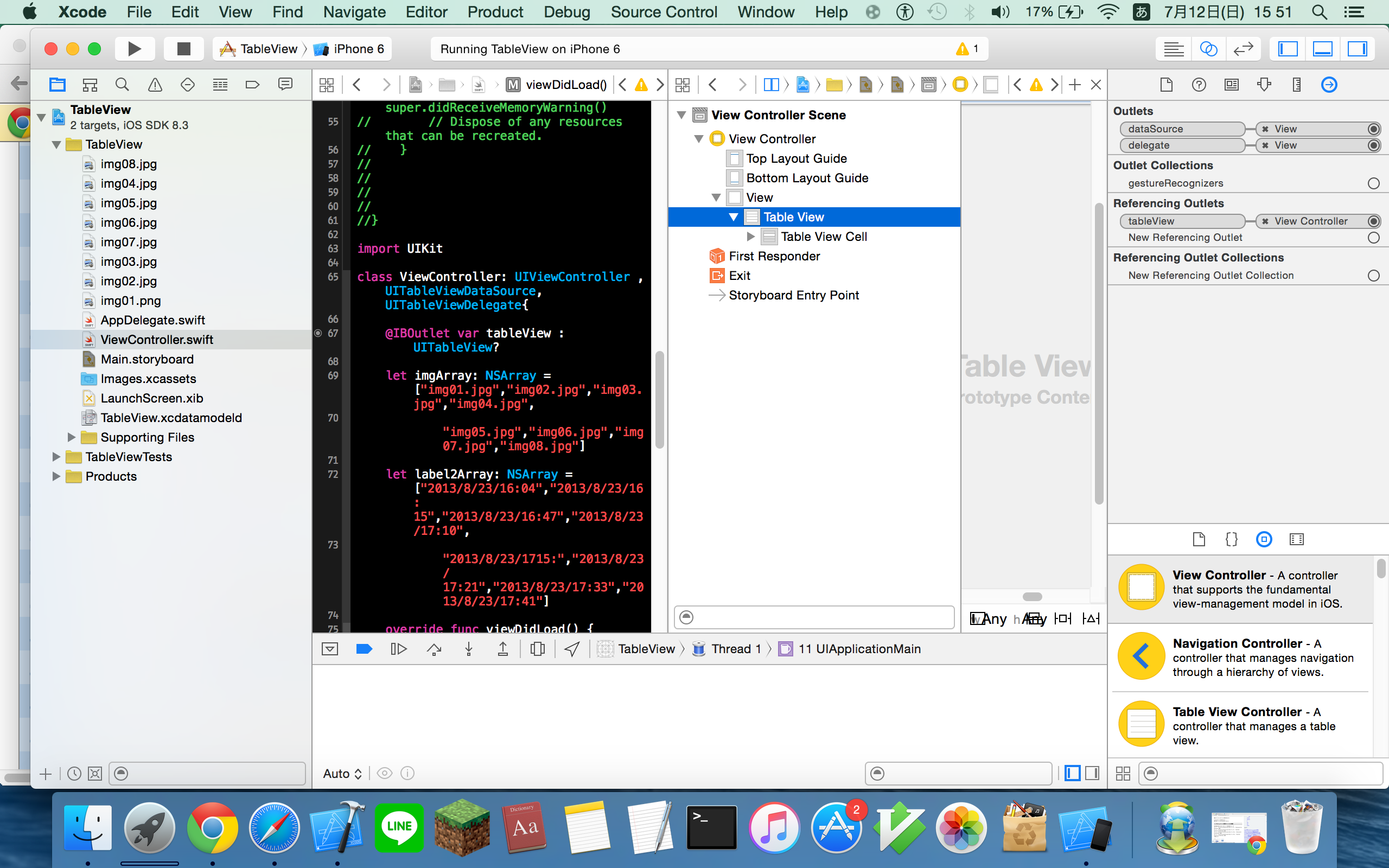Click Step Out in debug bar
Image resolution: width=1389 pixels, height=868 pixels.
click(x=503, y=649)
